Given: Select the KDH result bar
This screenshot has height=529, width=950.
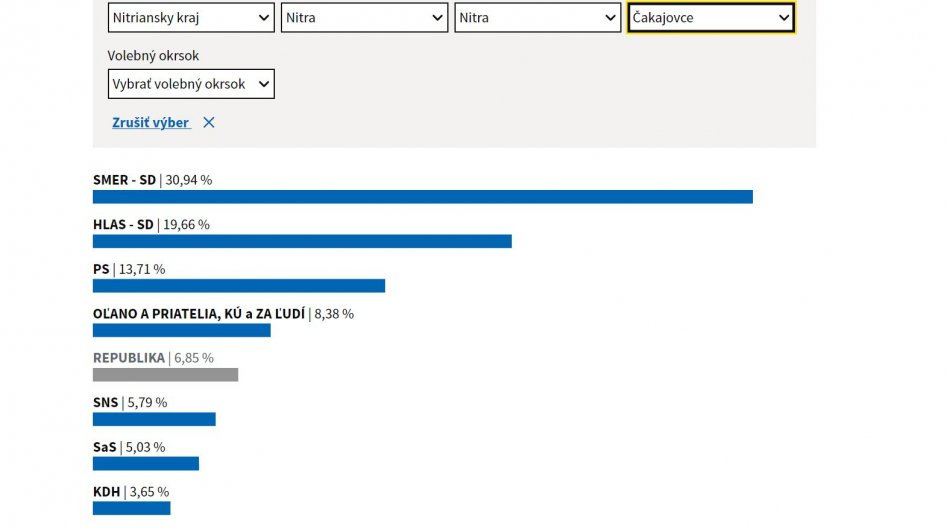Looking at the screenshot, I should [x=131, y=508].
